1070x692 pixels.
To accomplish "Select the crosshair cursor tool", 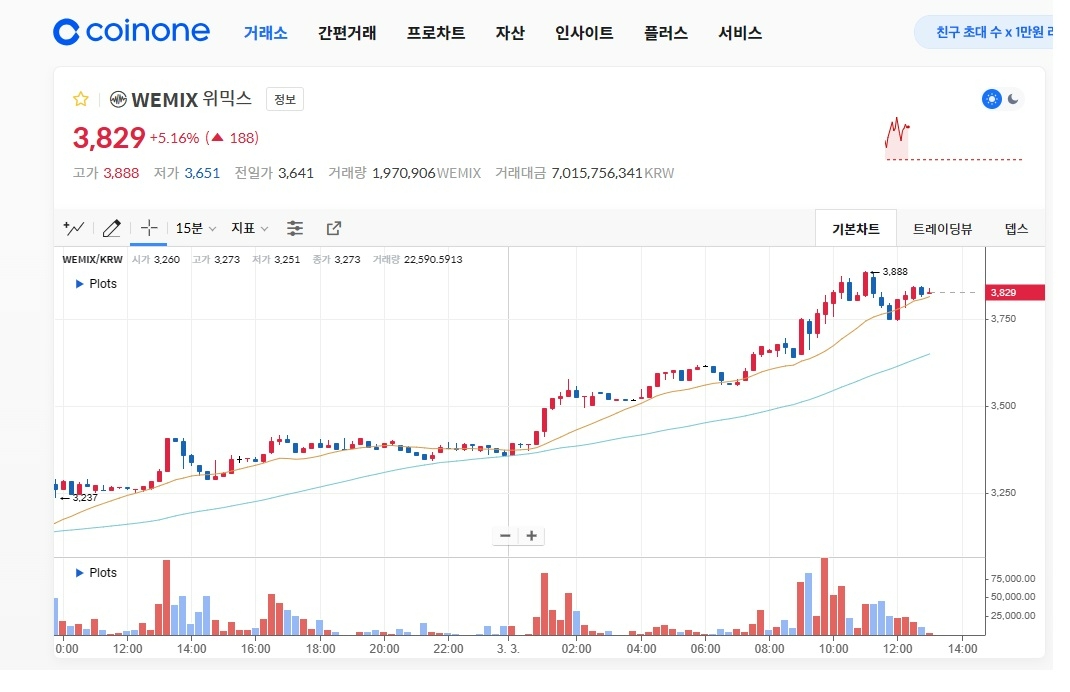I will pos(149,228).
